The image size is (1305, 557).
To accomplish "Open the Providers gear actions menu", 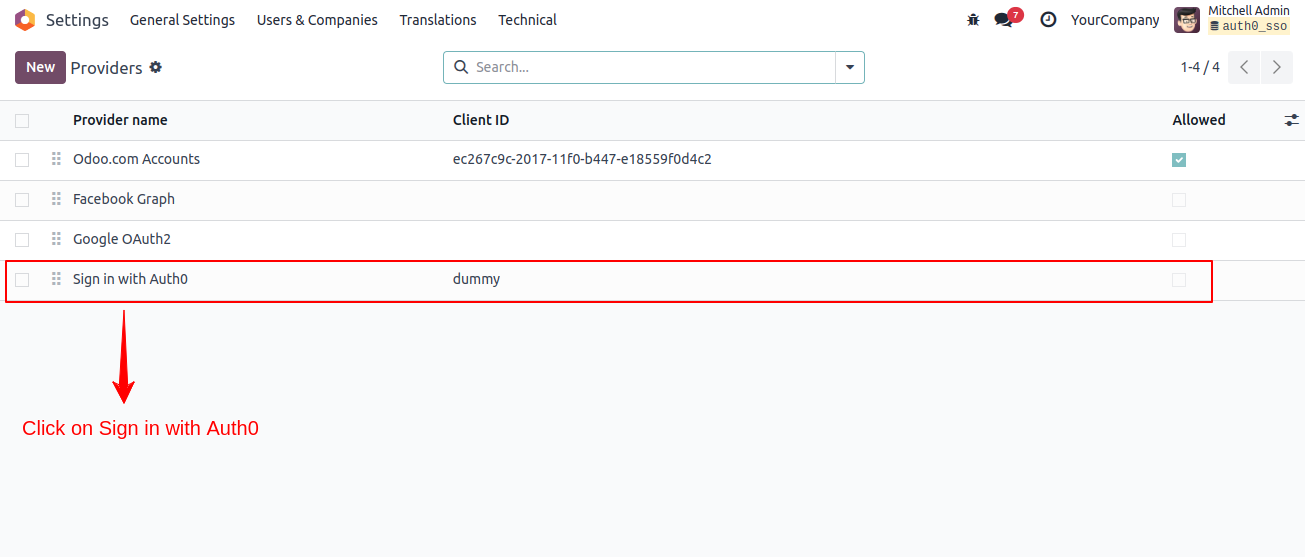I will point(155,68).
